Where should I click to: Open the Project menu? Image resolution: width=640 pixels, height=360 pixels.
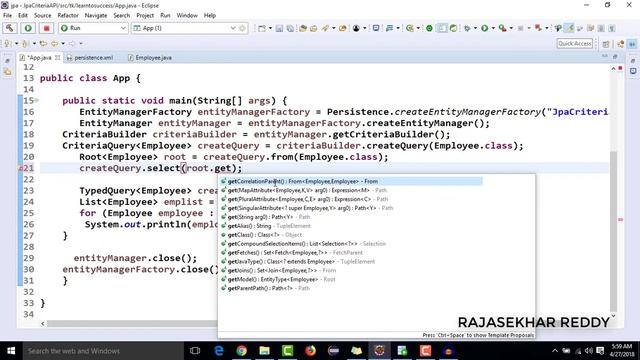[145, 16]
